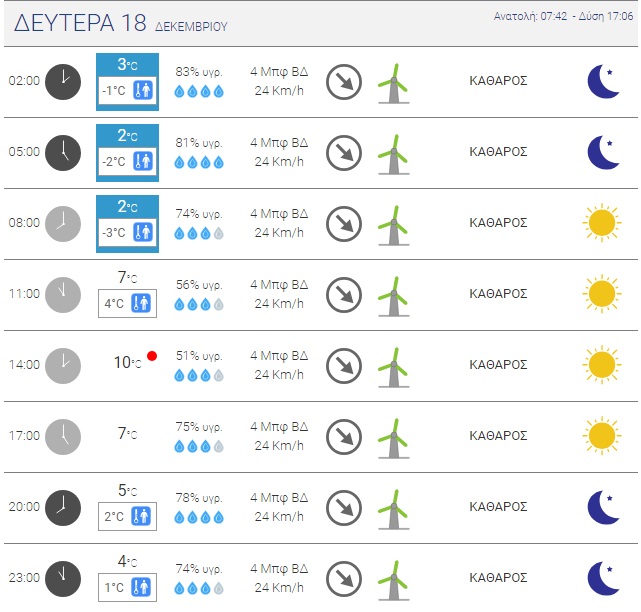This screenshot has height=612, width=641.
Task: Click the moon icon at 23:00
Action: tap(602, 577)
